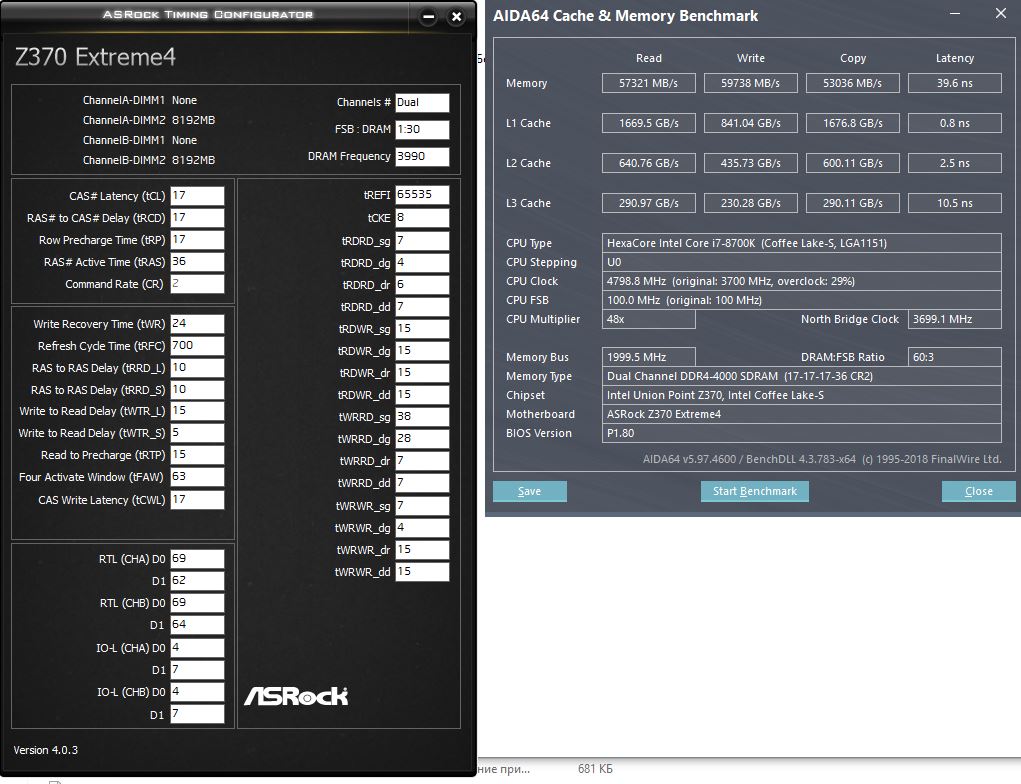Click the tWRWR_dd field
Screen dimensions: 1021x784
[x=422, y=572]
